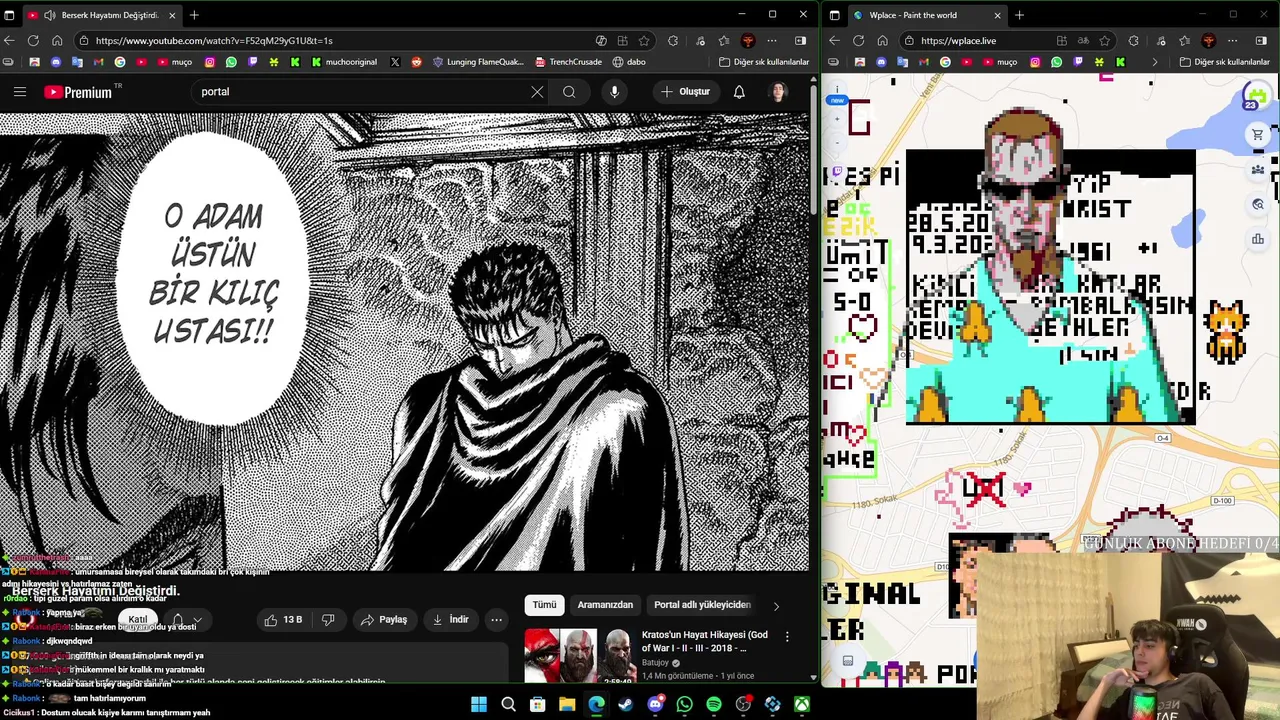Select the Tümü filter chip

544,605
